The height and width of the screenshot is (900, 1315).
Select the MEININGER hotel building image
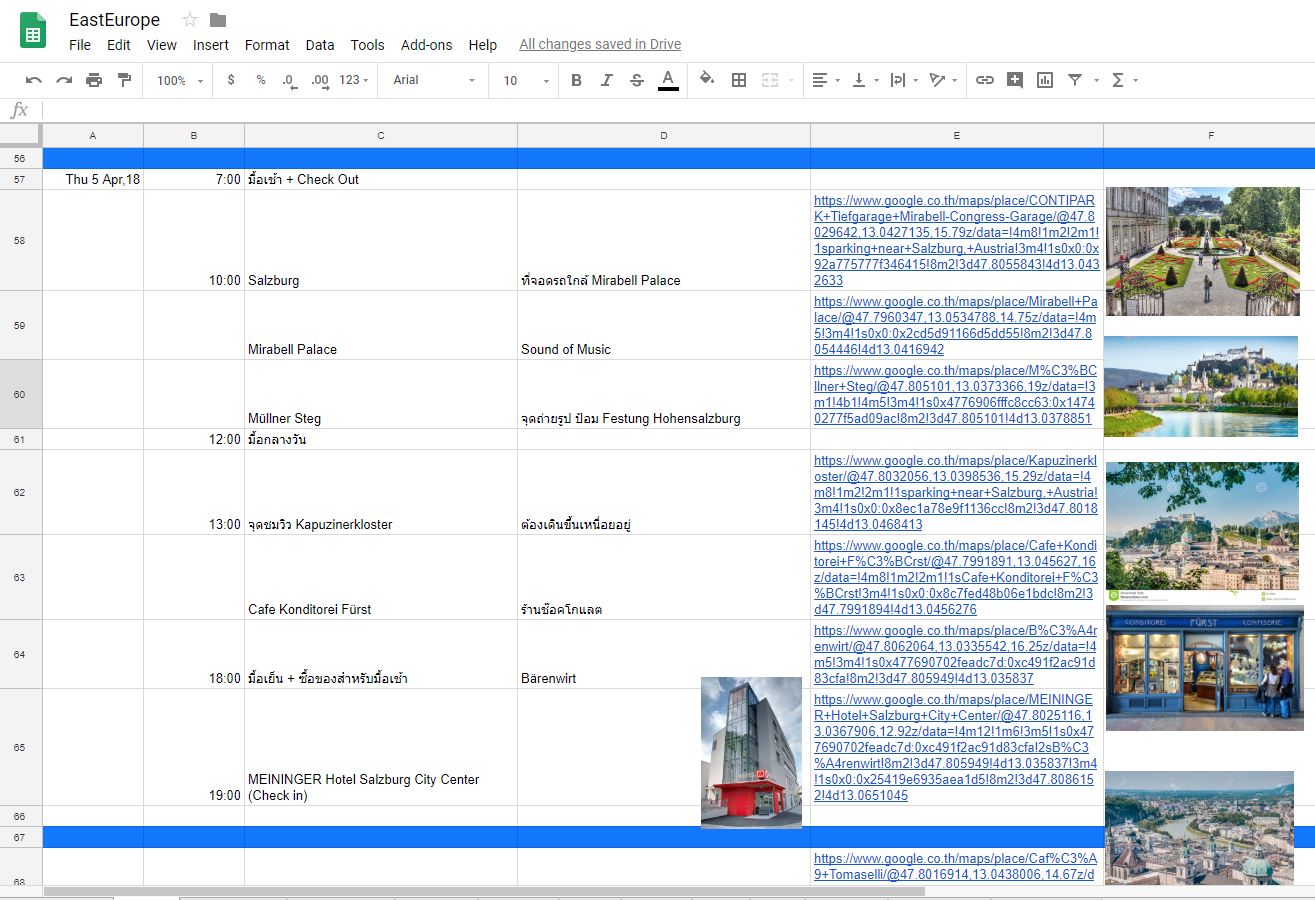point(751,753)
